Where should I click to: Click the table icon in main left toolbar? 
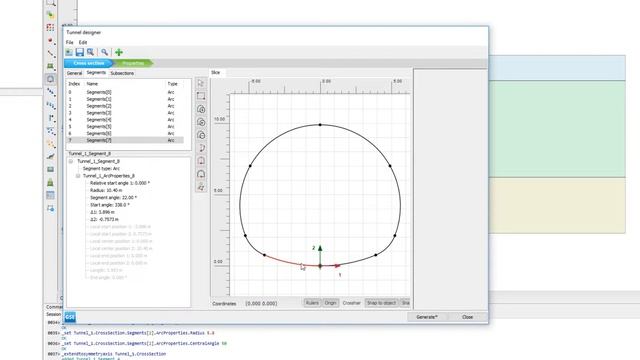point(50,196)
